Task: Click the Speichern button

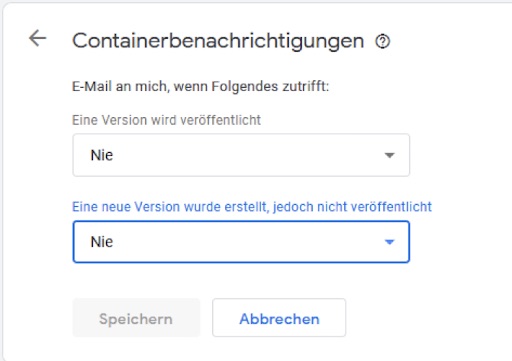Action: 136,318
